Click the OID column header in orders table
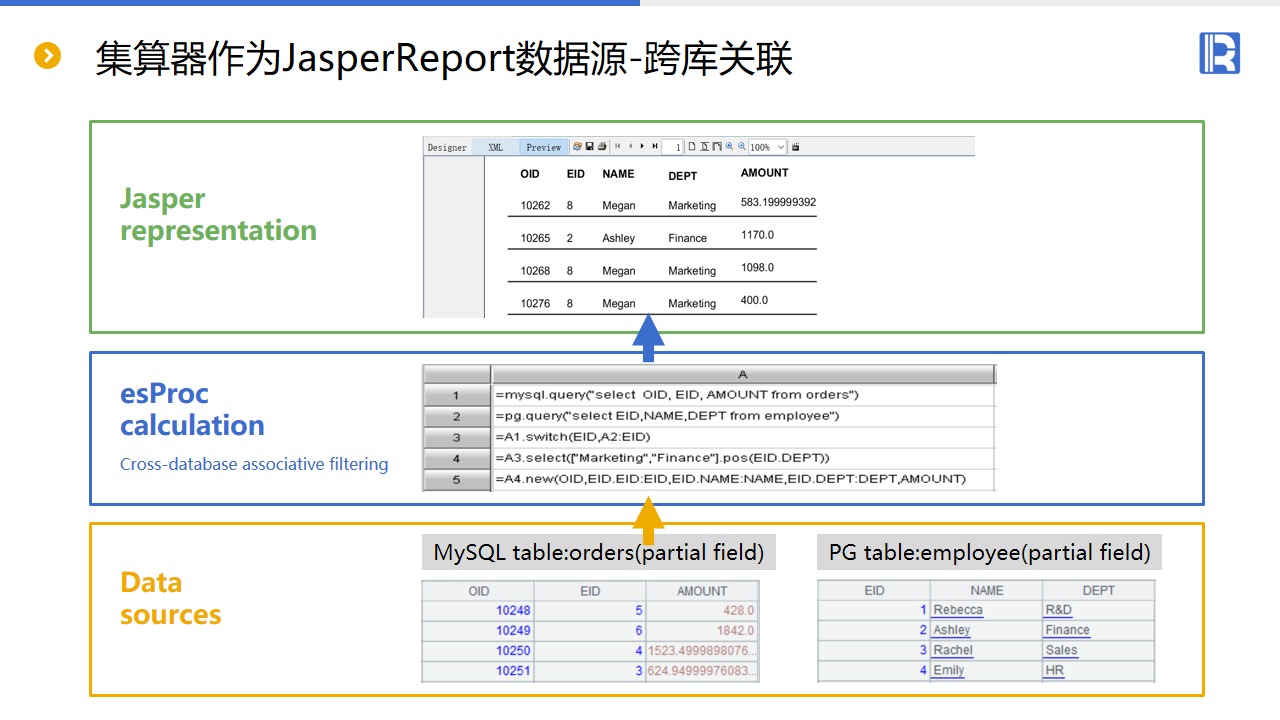This screenshot has width=1280, height=720. (478, 591)
